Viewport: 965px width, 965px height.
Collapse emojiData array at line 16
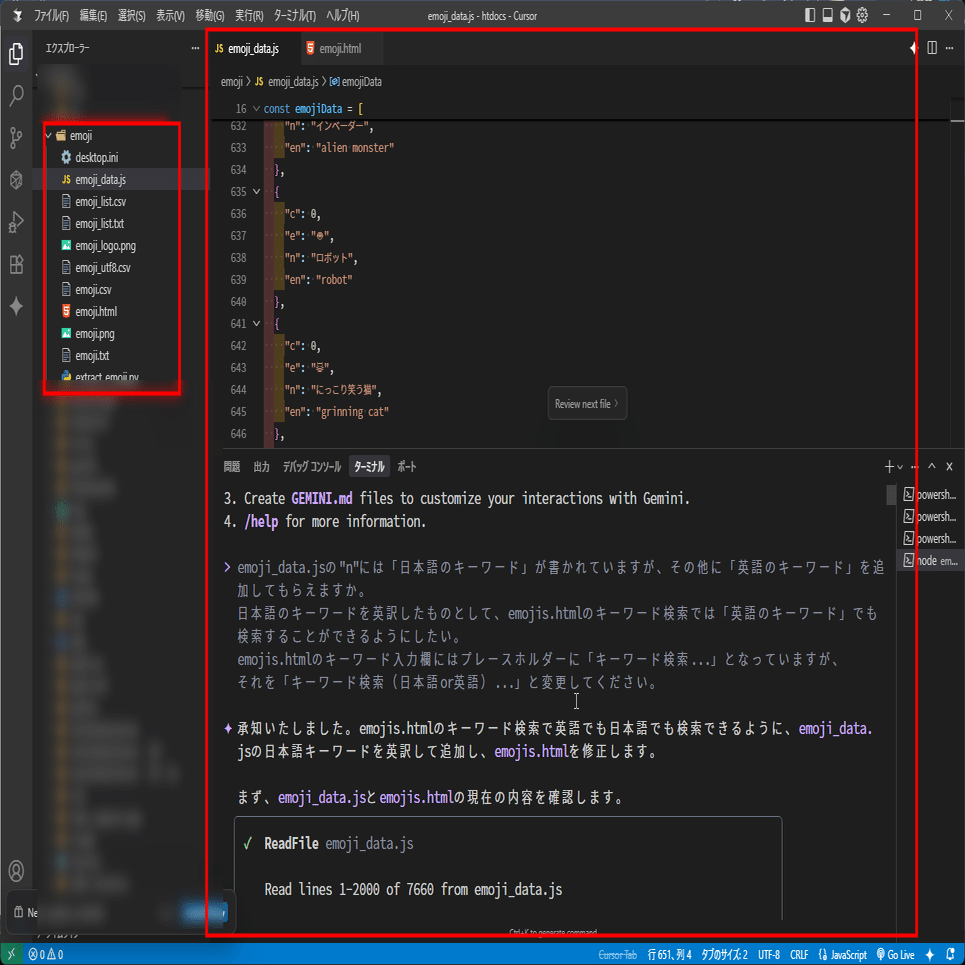coord(257,108)
